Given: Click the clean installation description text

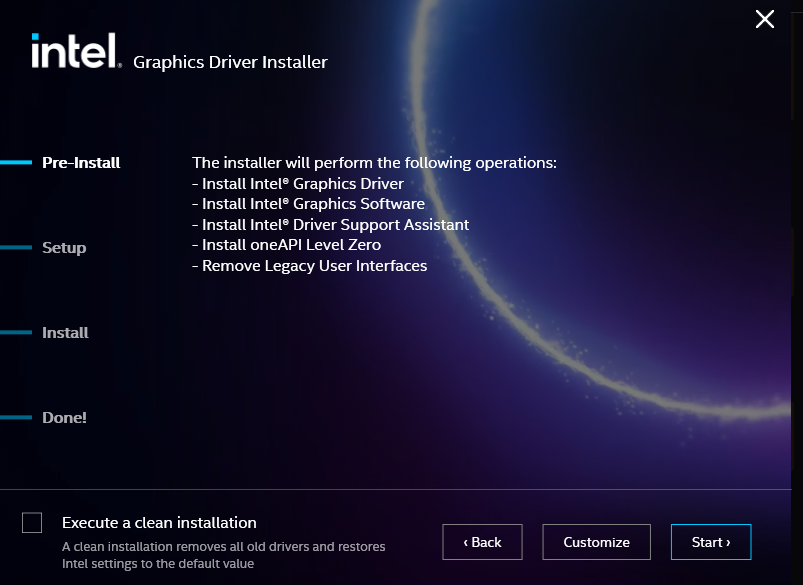Looking at the screenshot, I should coord(223,555).
